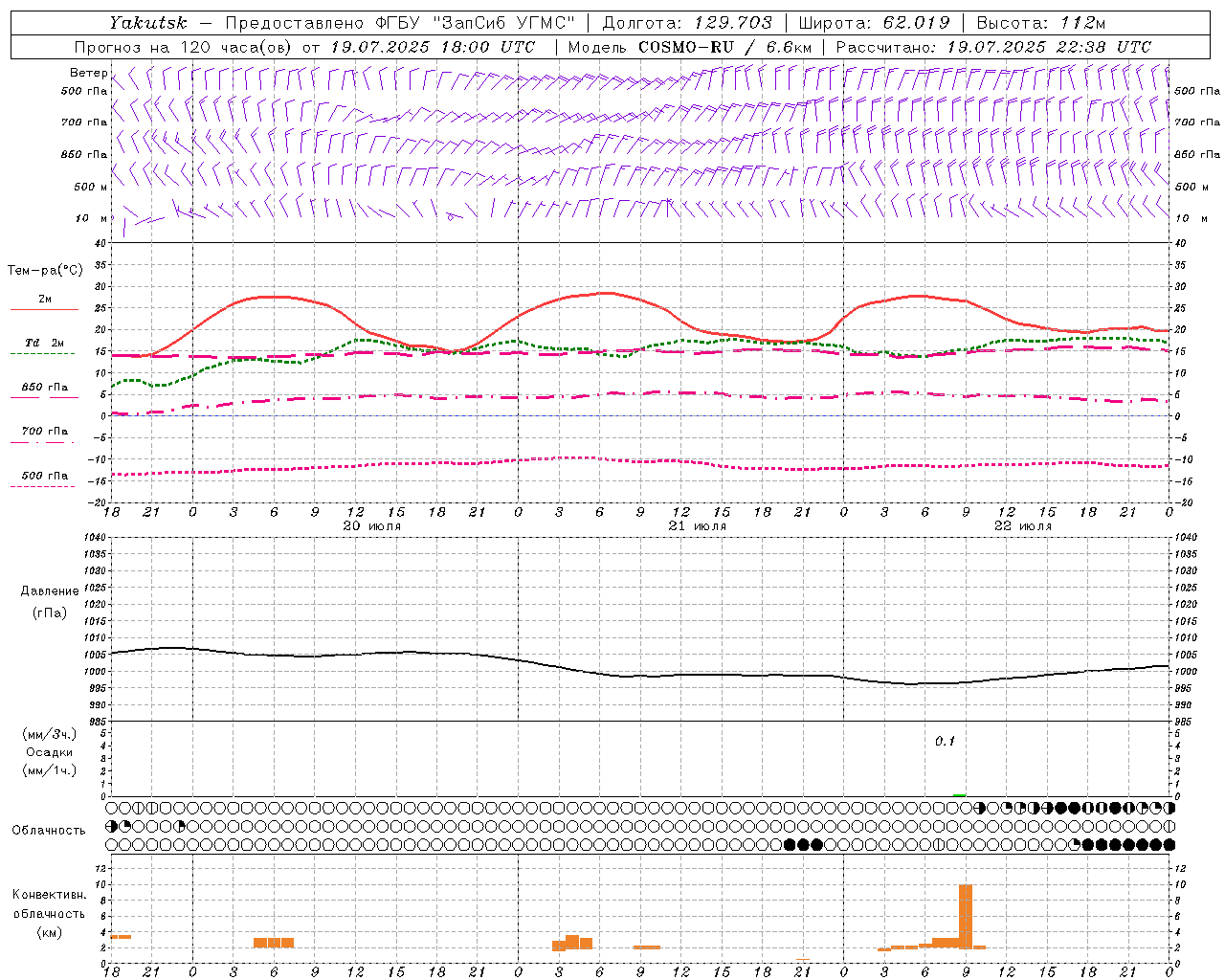The height and width of the screenshot is (980, 1225).
Task: Click the small green precipitation bar
Action: tap(960, 794)
